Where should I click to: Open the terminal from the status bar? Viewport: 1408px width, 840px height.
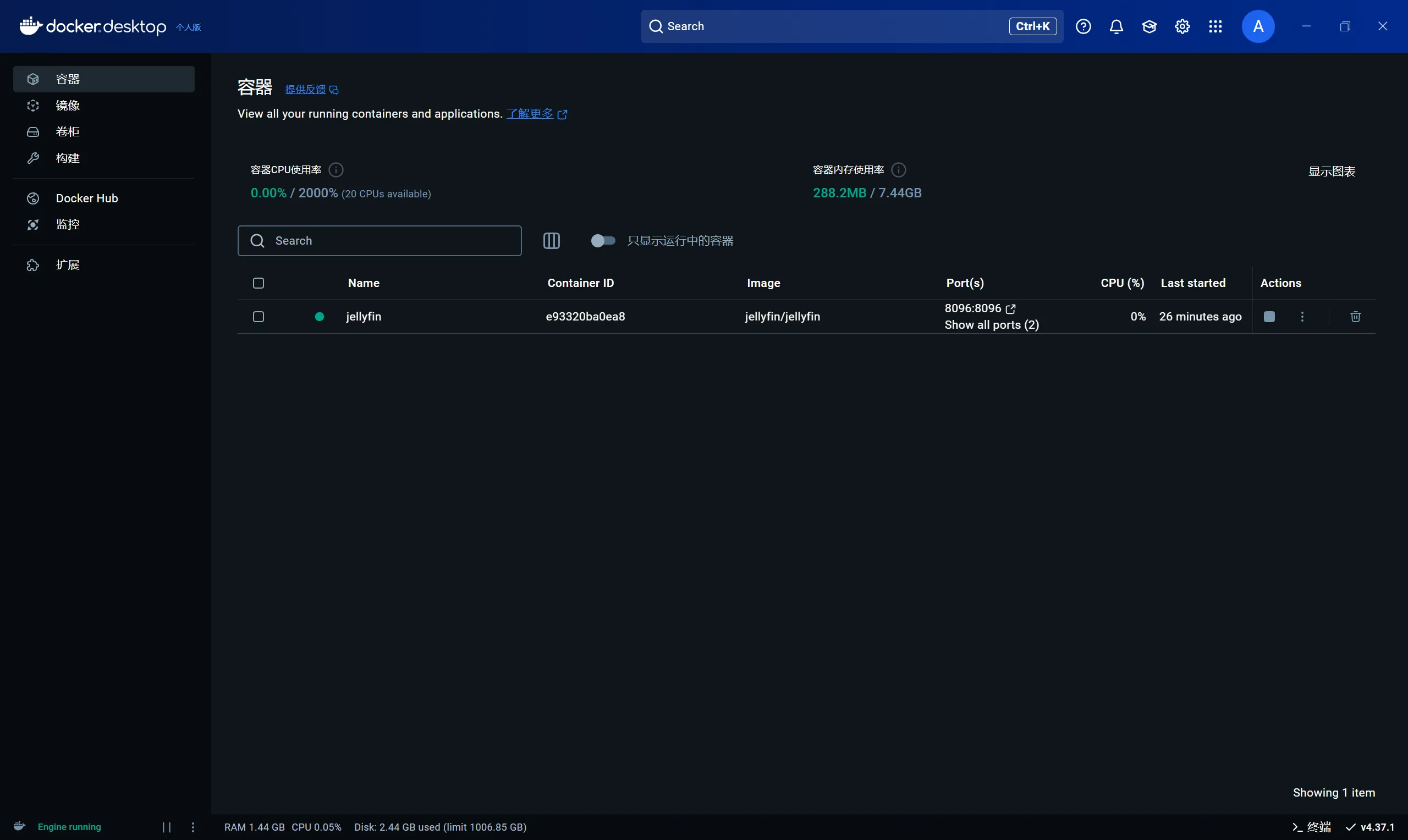tap(1312, 827)
